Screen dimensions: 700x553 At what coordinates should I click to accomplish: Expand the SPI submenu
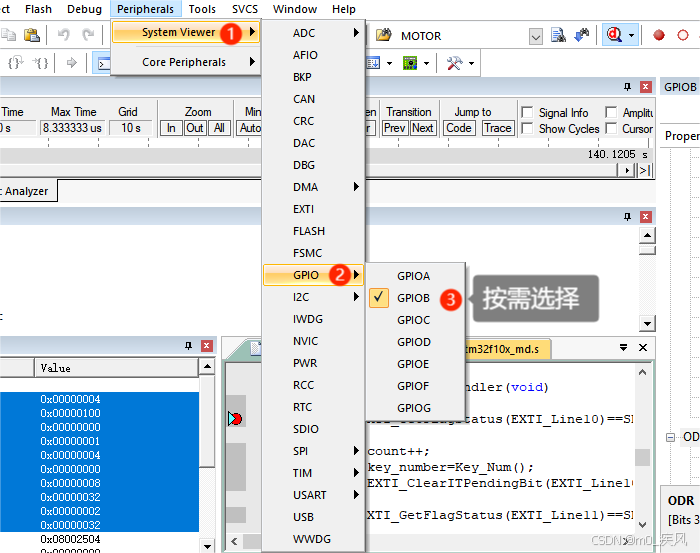313,451
